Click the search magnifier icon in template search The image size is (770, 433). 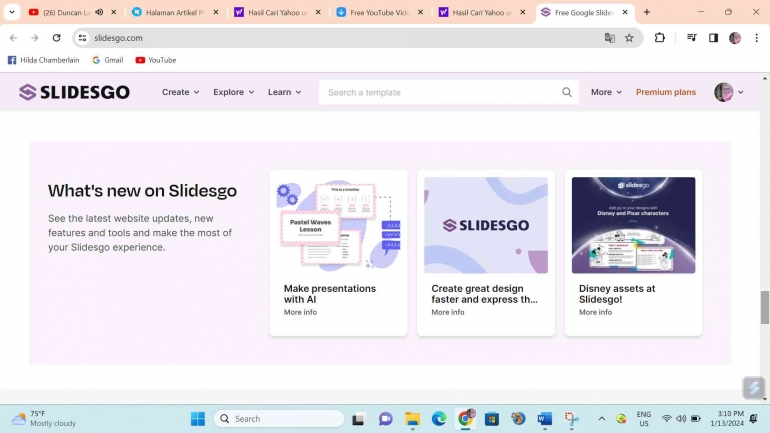[567, 92]
